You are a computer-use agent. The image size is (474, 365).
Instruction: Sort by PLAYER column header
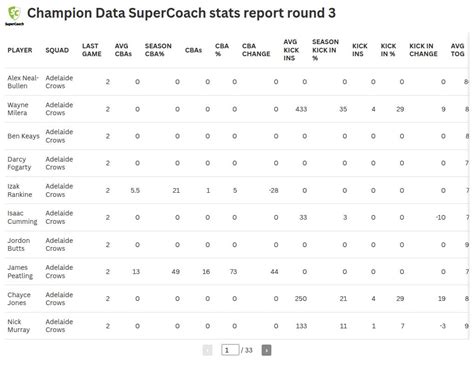pyautogui.click(x=20, y=50)
